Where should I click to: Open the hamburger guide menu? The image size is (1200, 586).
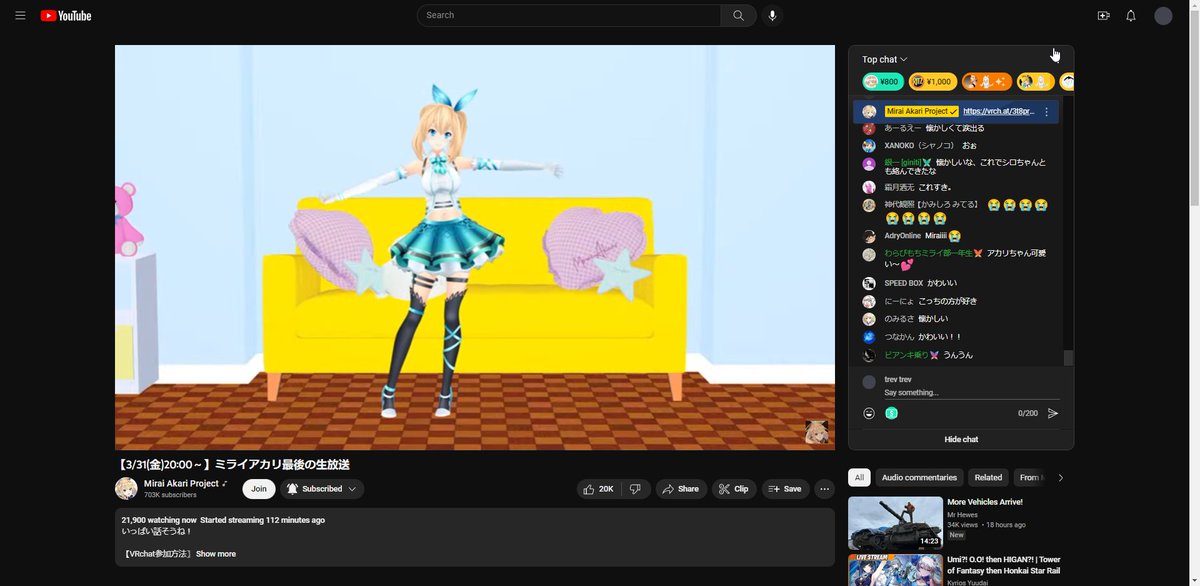pos(20,16)
